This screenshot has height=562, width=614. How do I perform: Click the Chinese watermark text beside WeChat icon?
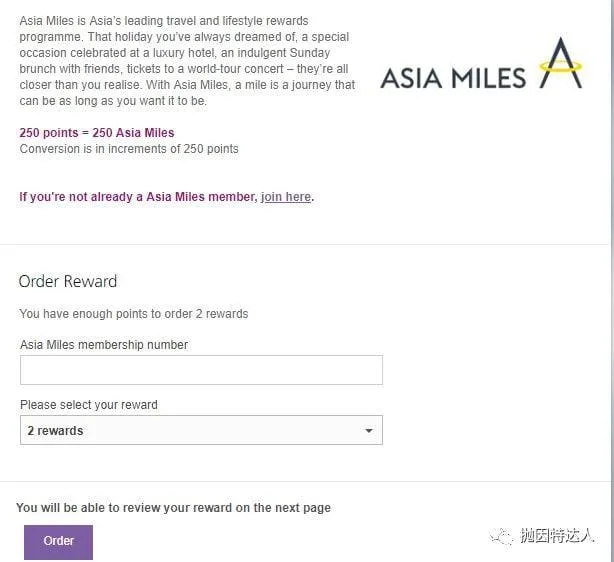pos(558,535)
